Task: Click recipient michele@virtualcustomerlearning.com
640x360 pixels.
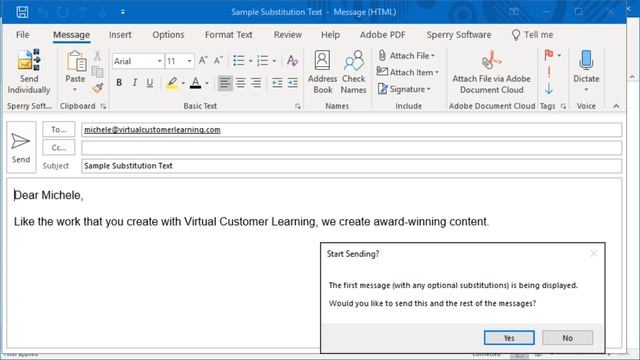Action: (152, 130)
